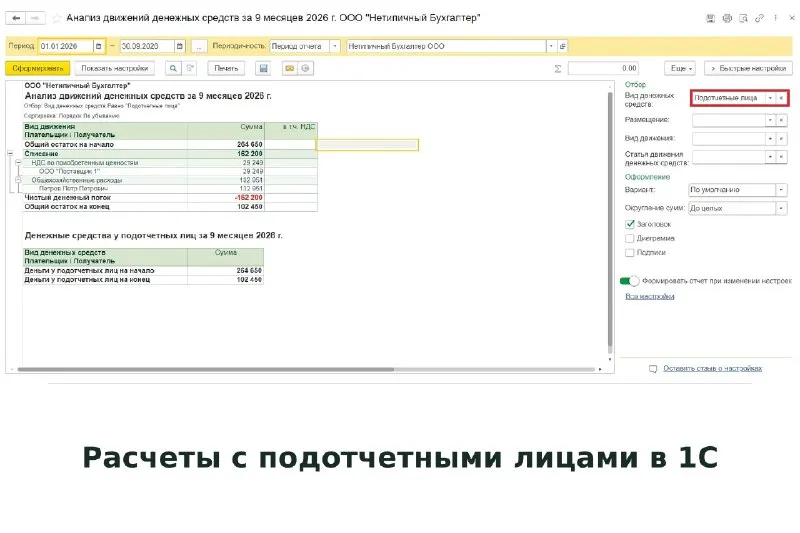Click the Сформировать button
Viewport: 800px width, 533px height.
(38, 68)
